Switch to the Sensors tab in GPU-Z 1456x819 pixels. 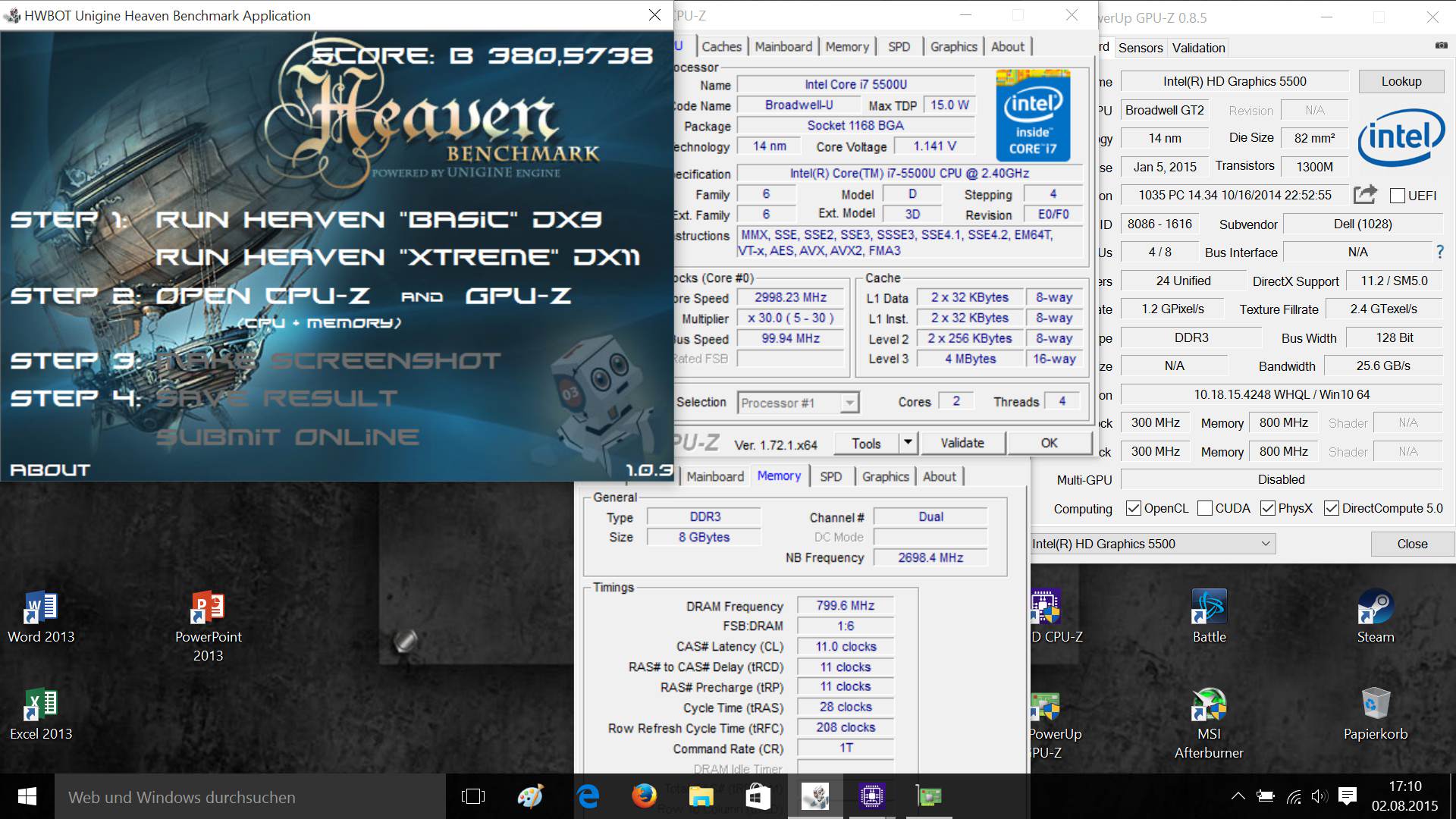(x=1140, y=48)
